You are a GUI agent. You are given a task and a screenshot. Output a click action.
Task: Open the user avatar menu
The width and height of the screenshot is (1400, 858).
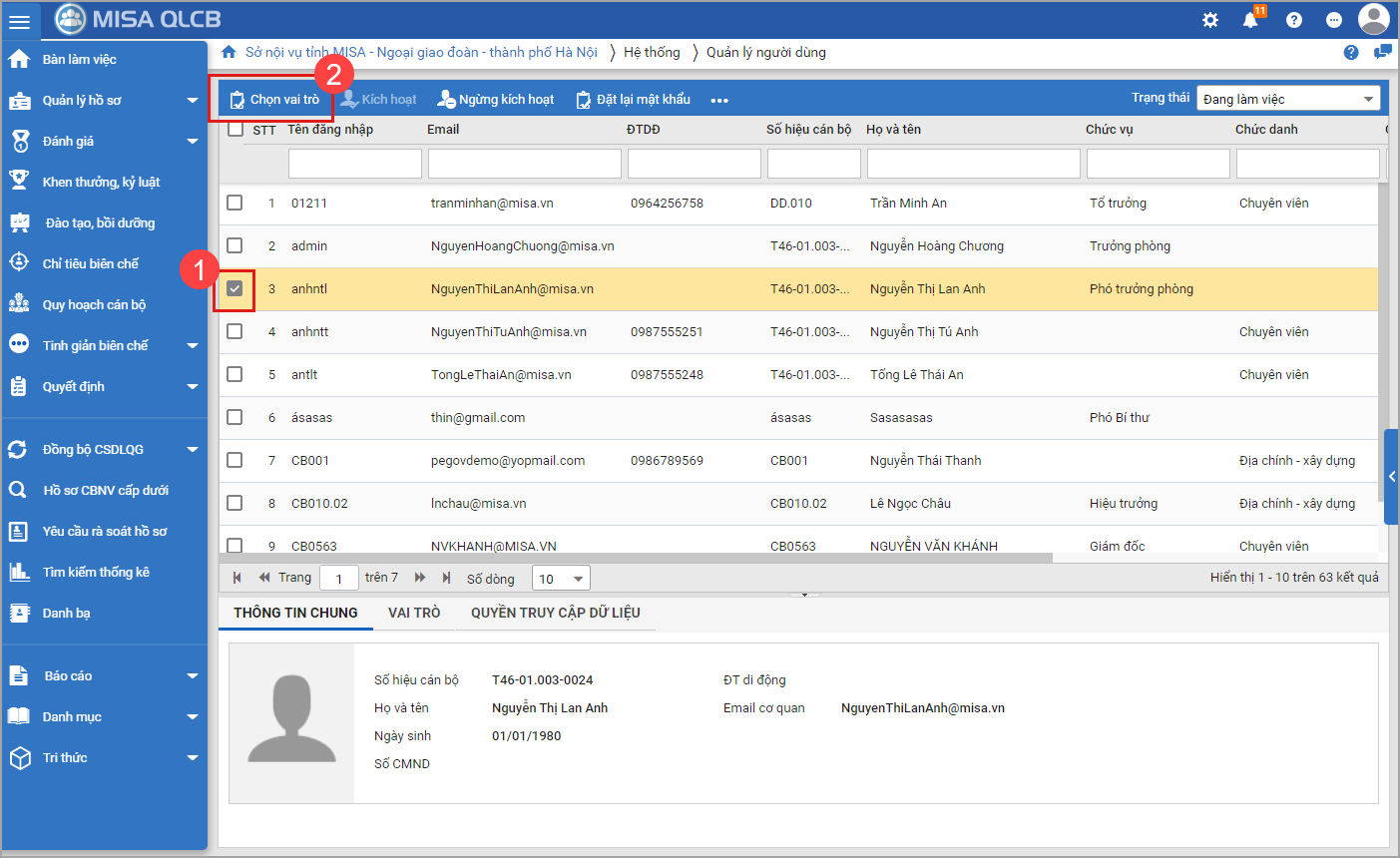pos(1373,19)
